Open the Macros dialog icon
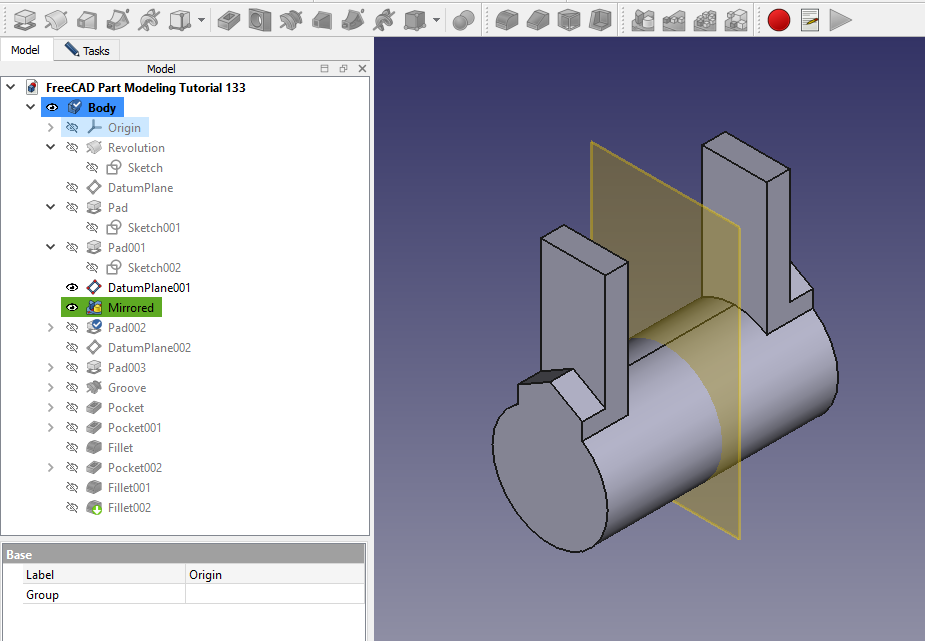Image resolution: width=925 pixels, height=641 pixels. tap(810, 19)
